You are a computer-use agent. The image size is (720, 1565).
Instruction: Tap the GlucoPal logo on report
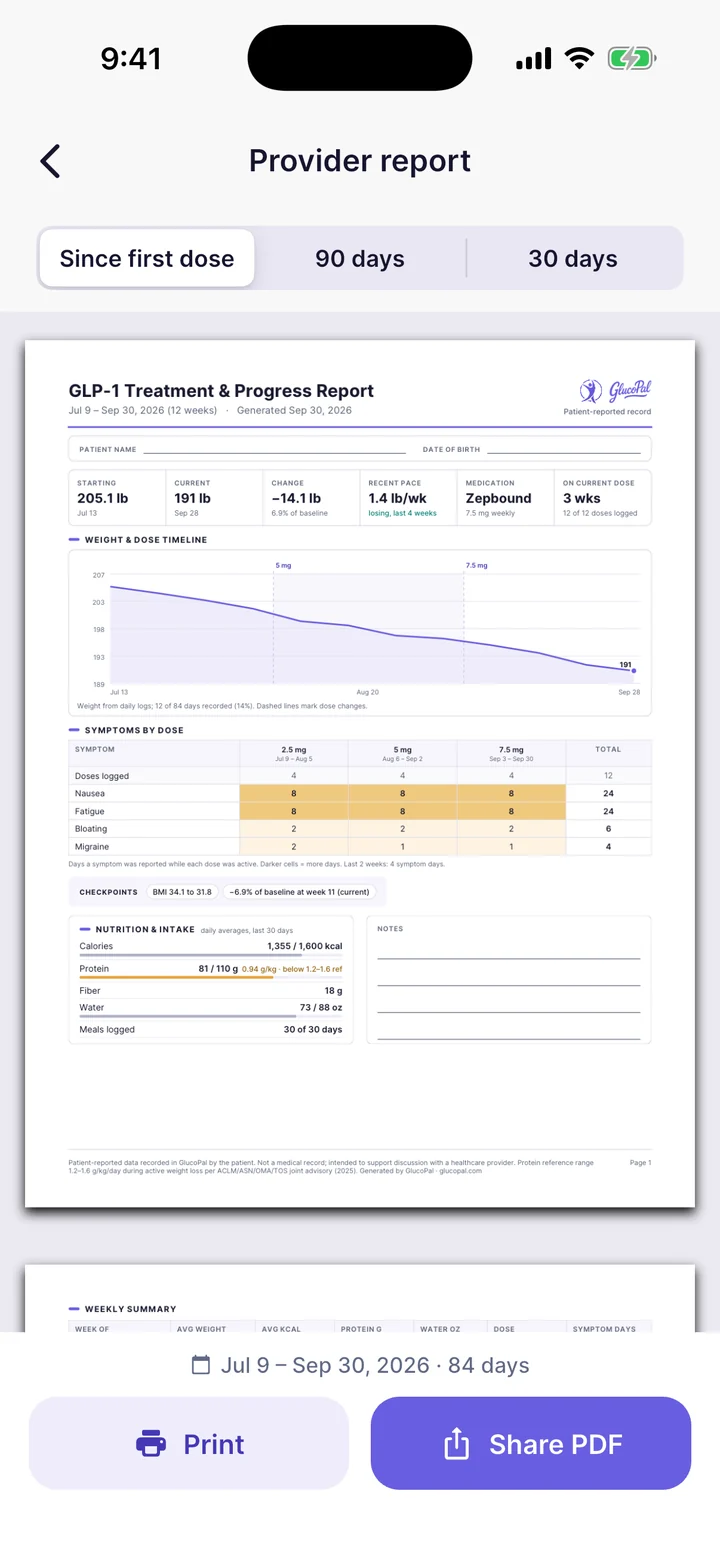point(615,390)
